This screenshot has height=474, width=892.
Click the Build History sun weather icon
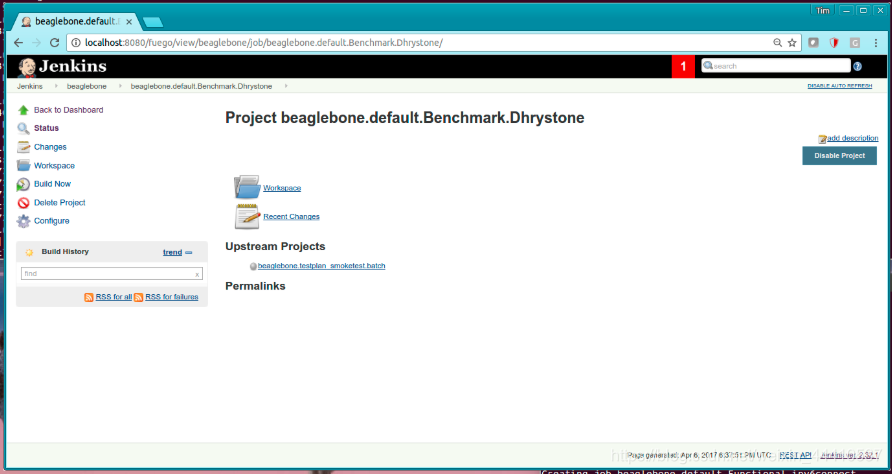[30, 252]
